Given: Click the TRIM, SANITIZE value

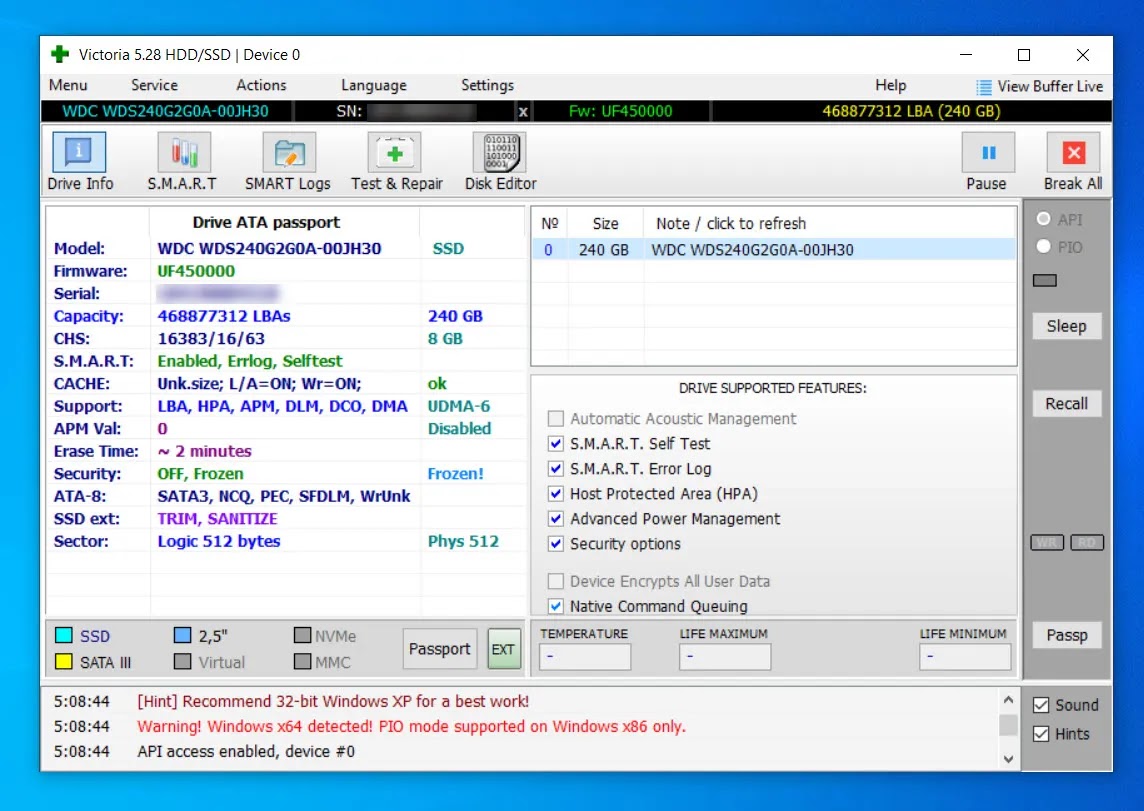Looking at the screenshot, I should click(x=217, y=519).
